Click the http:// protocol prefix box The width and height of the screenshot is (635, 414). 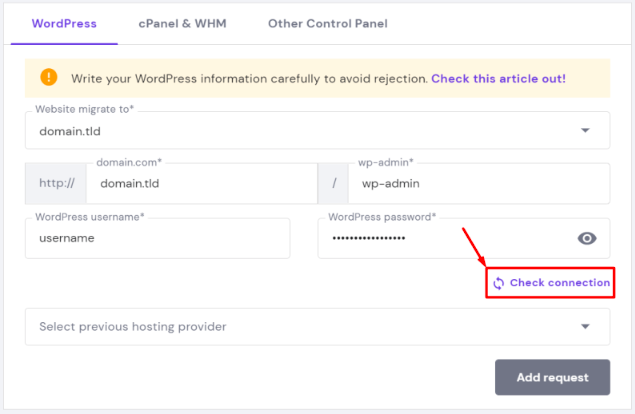[56, 184]
